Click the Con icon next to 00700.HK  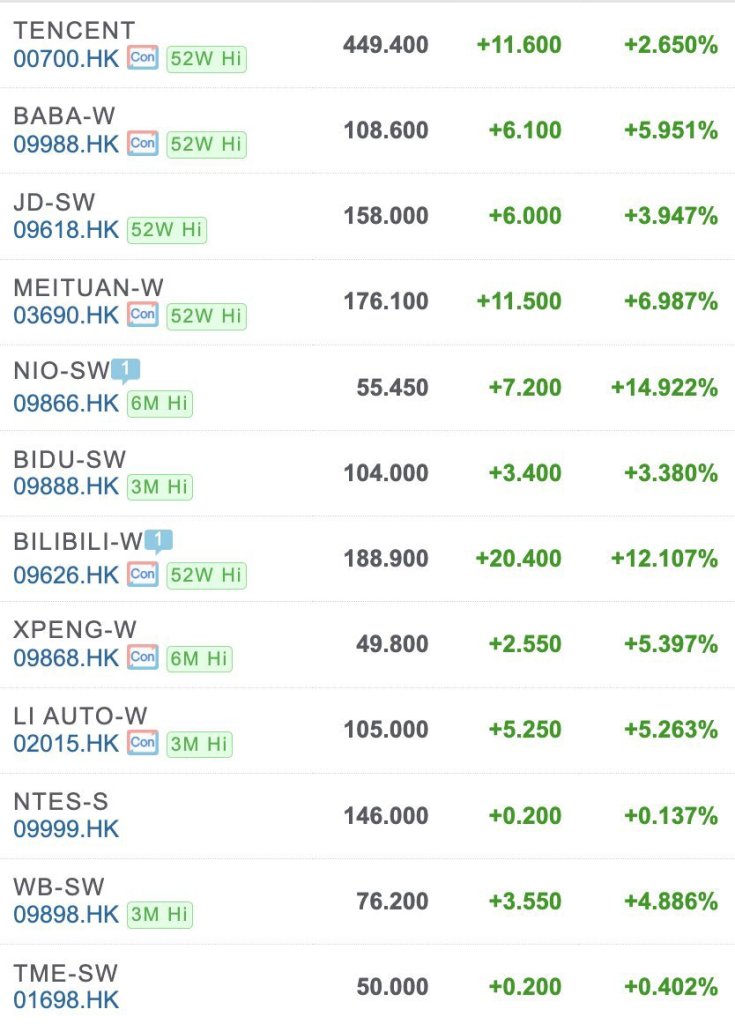[x=143, y=58]
